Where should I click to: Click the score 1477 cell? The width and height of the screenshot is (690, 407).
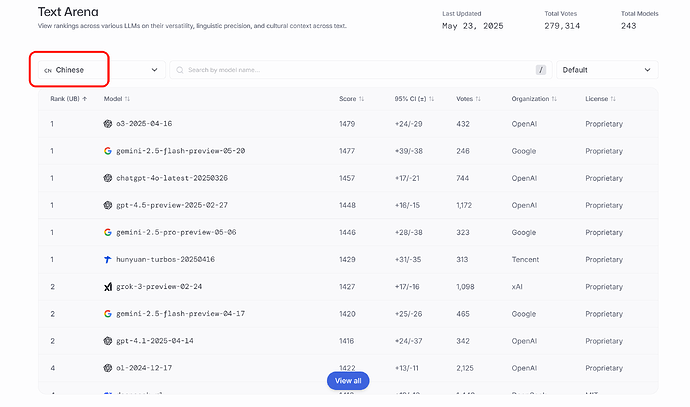click(347, 151)
